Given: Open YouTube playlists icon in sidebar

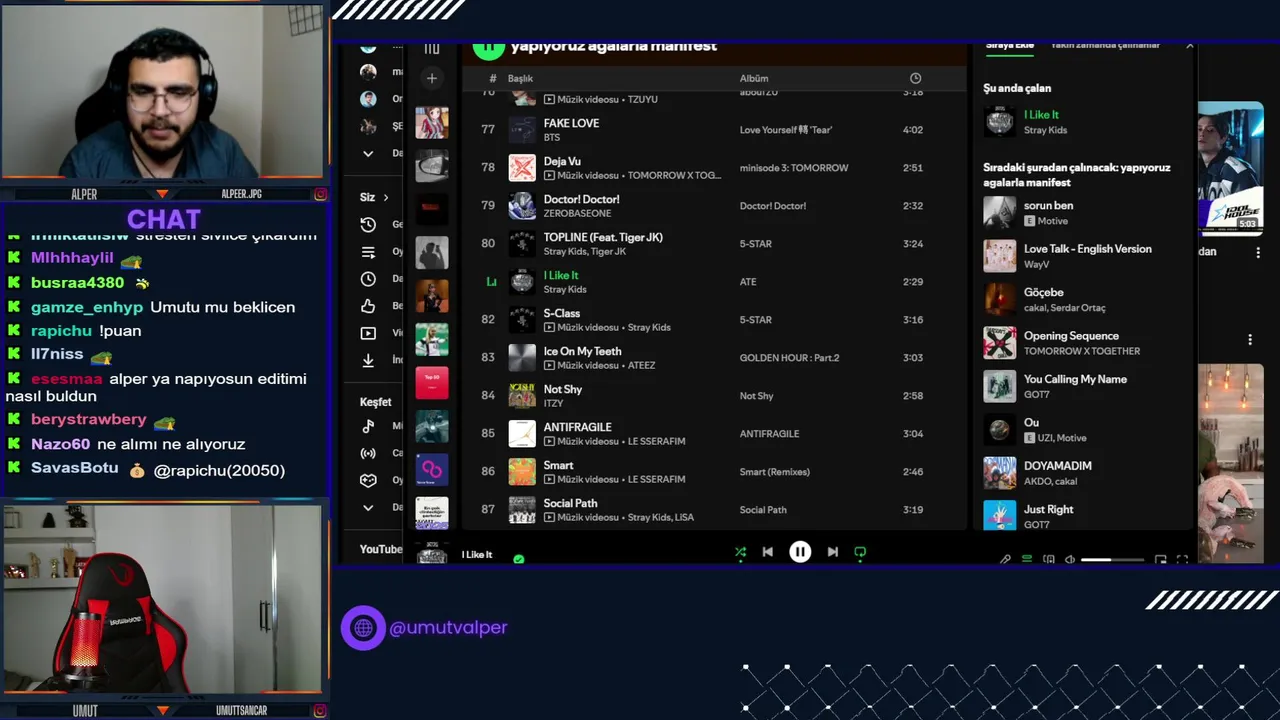Looking at the screenshot, I should click(x=368, y=252).
